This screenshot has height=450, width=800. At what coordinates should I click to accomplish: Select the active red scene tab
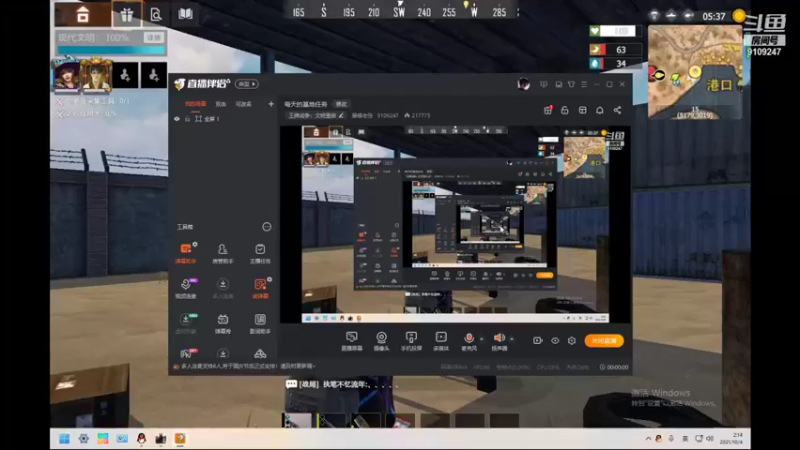pyautogui.click(x=195, y=104)
